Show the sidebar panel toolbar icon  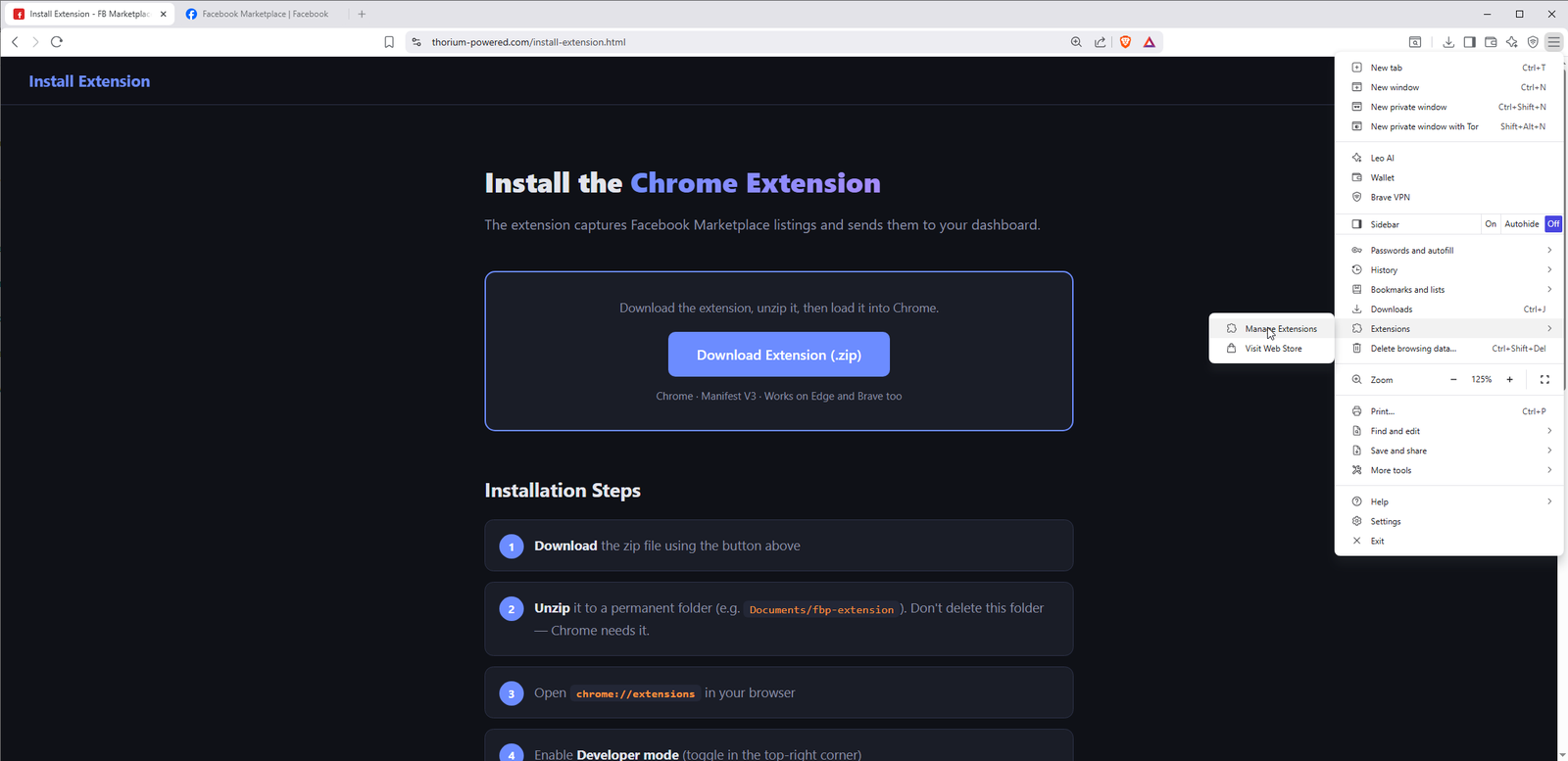tap(1470, 42)
